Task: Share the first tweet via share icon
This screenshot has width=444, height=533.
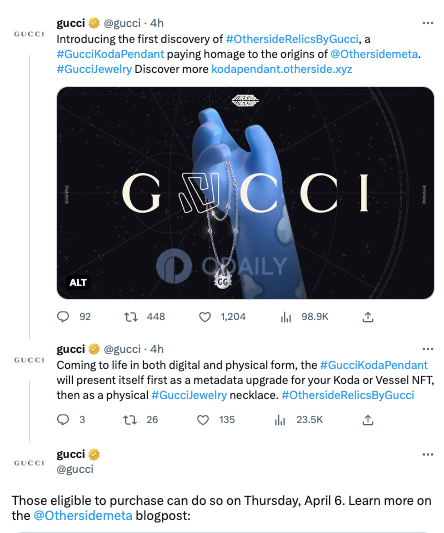Action: click(368, 317)
